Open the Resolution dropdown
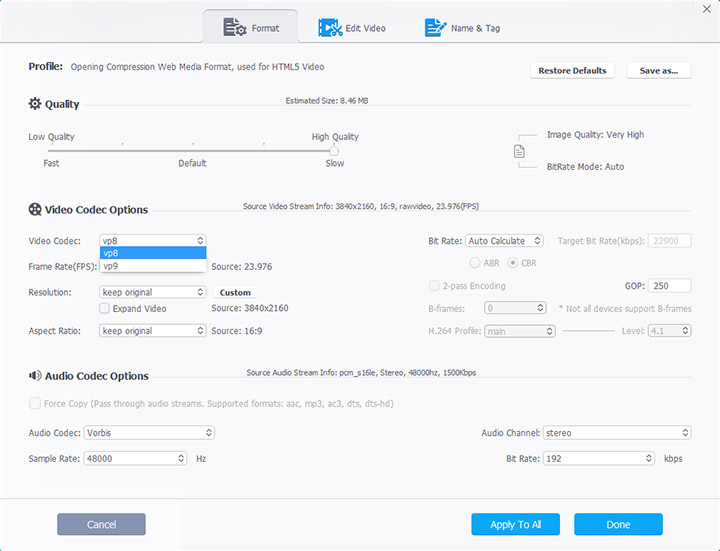Image resolution: width=720 pixels, height=551 pixels. (153, 293)
